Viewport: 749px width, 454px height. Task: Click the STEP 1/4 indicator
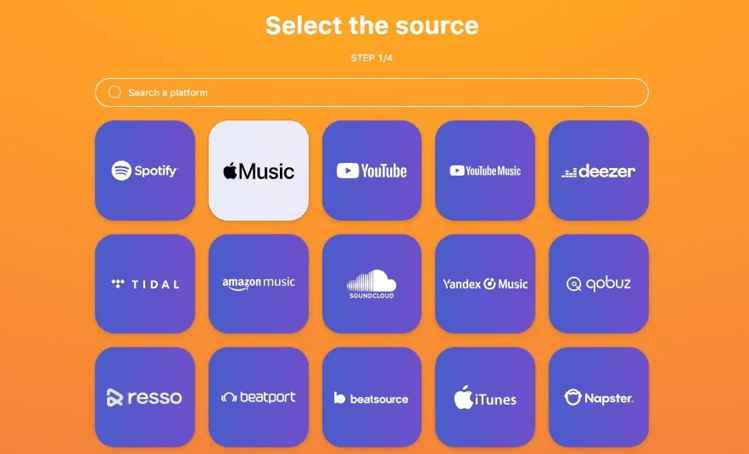[372, 58]
